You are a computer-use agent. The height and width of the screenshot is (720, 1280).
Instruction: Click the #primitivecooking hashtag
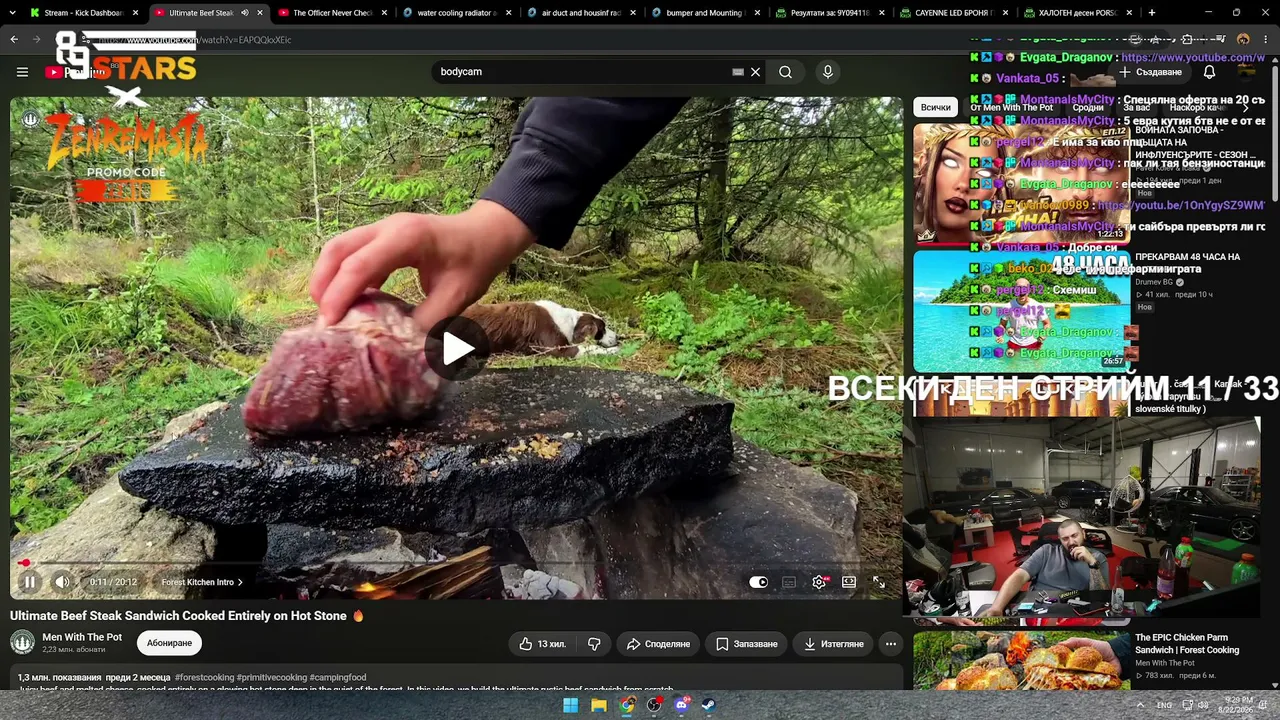tap(272, 677)
